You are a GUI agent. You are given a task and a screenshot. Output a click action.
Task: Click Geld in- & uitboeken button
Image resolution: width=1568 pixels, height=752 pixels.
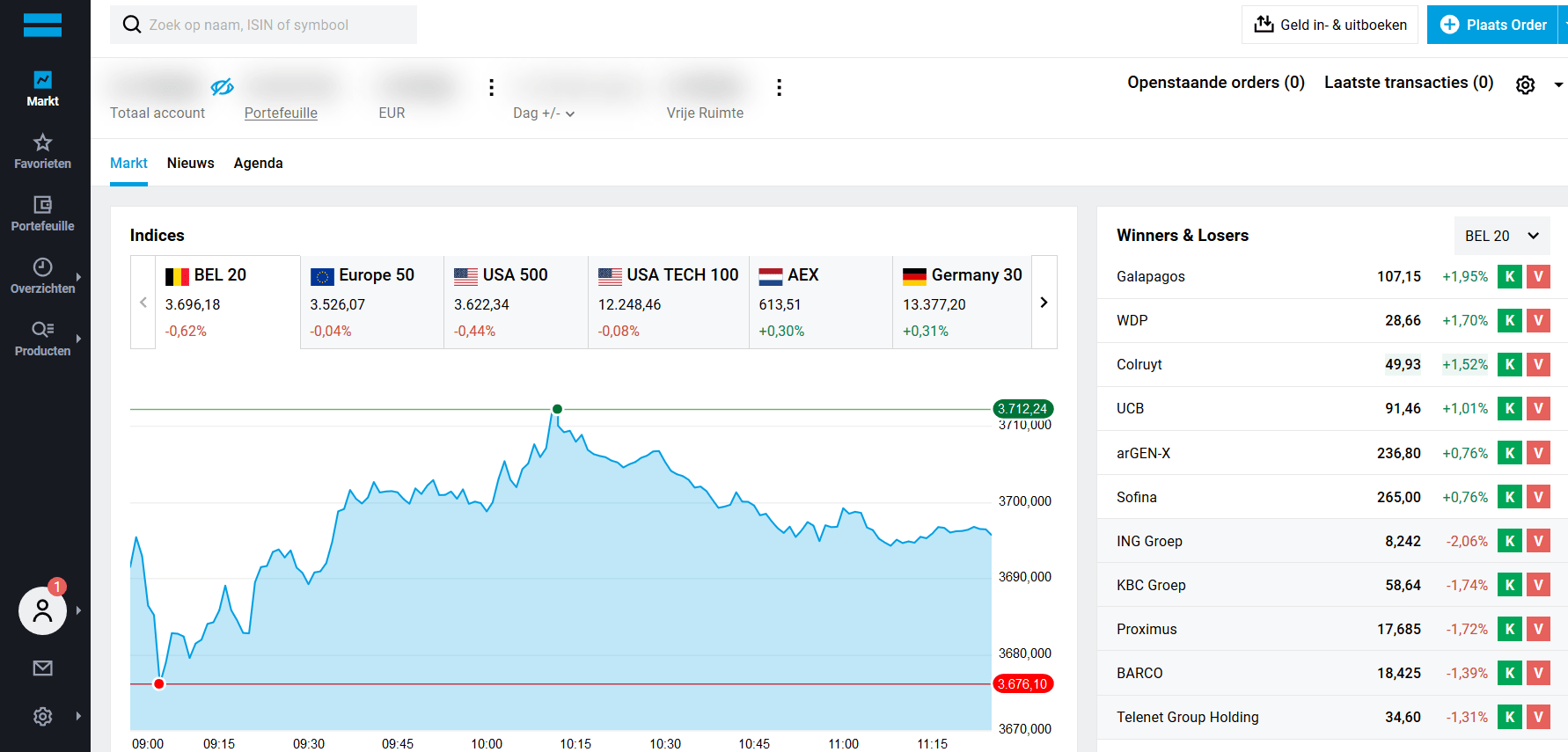pos(1330,25)
